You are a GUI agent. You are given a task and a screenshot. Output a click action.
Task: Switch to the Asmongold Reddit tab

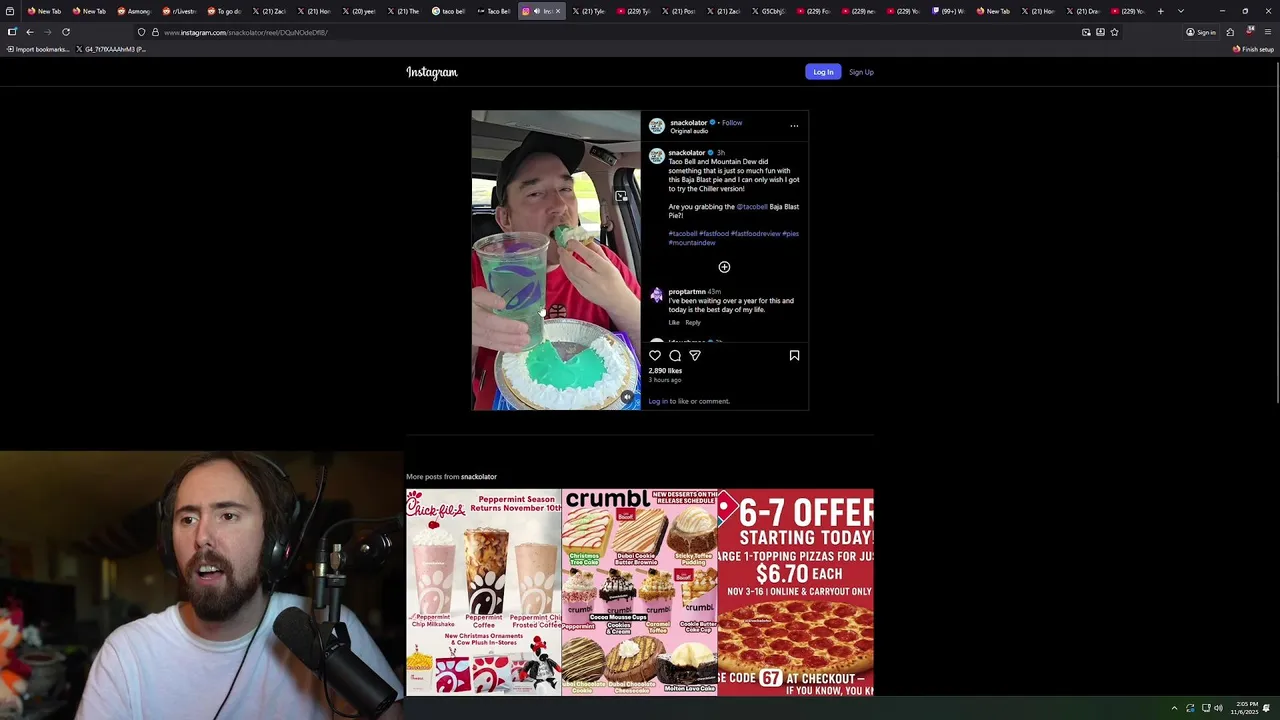pyautogui.click(x=134, y=11)
